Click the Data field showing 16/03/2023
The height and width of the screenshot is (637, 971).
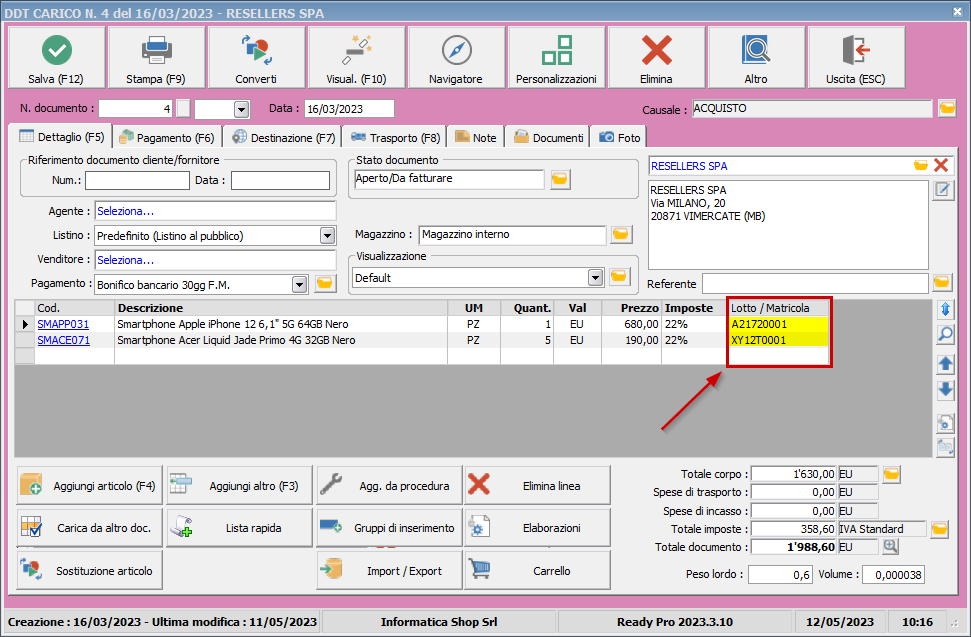[349, 109]
